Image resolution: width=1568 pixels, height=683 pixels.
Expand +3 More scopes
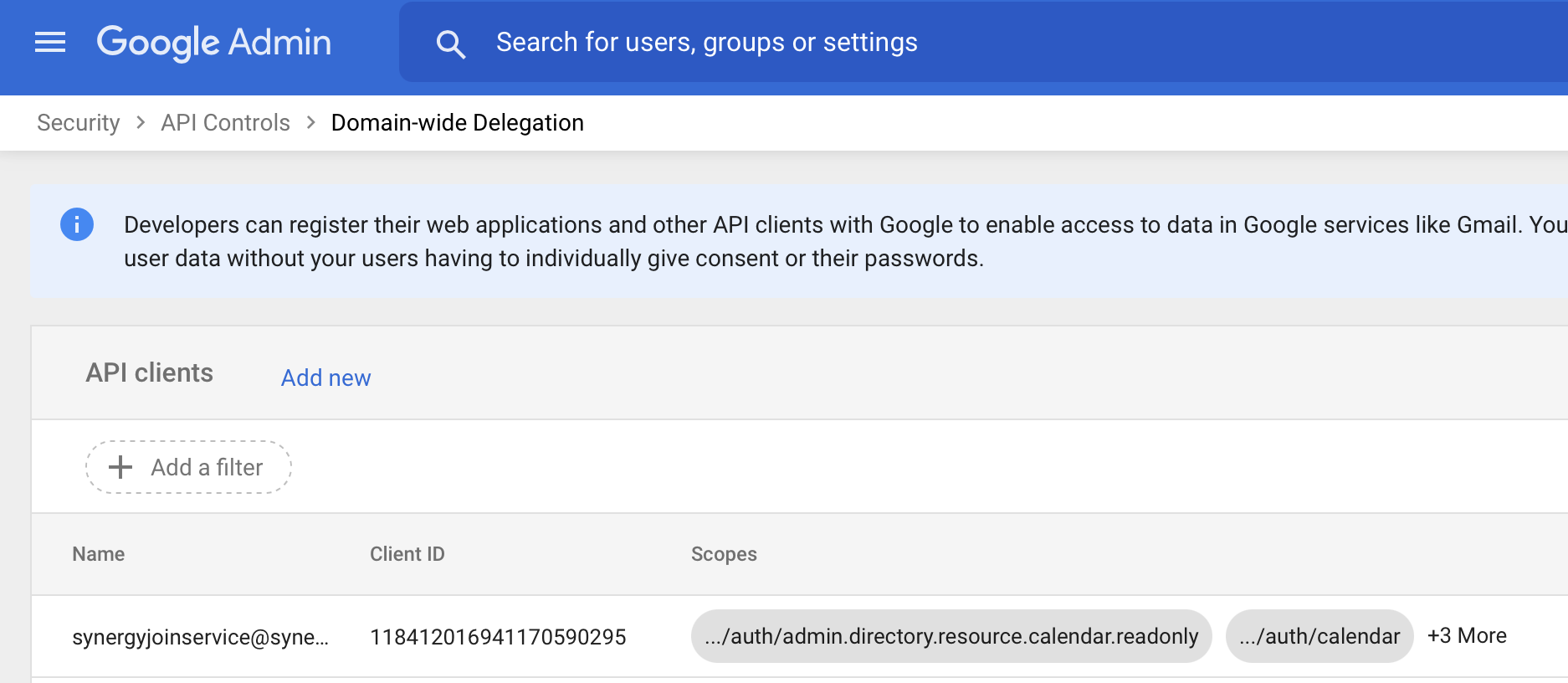[1467, 636]
